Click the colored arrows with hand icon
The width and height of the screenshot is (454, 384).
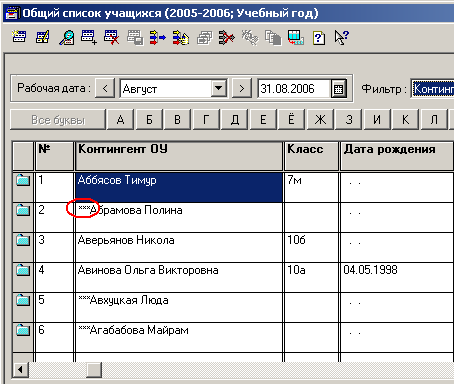181,37
